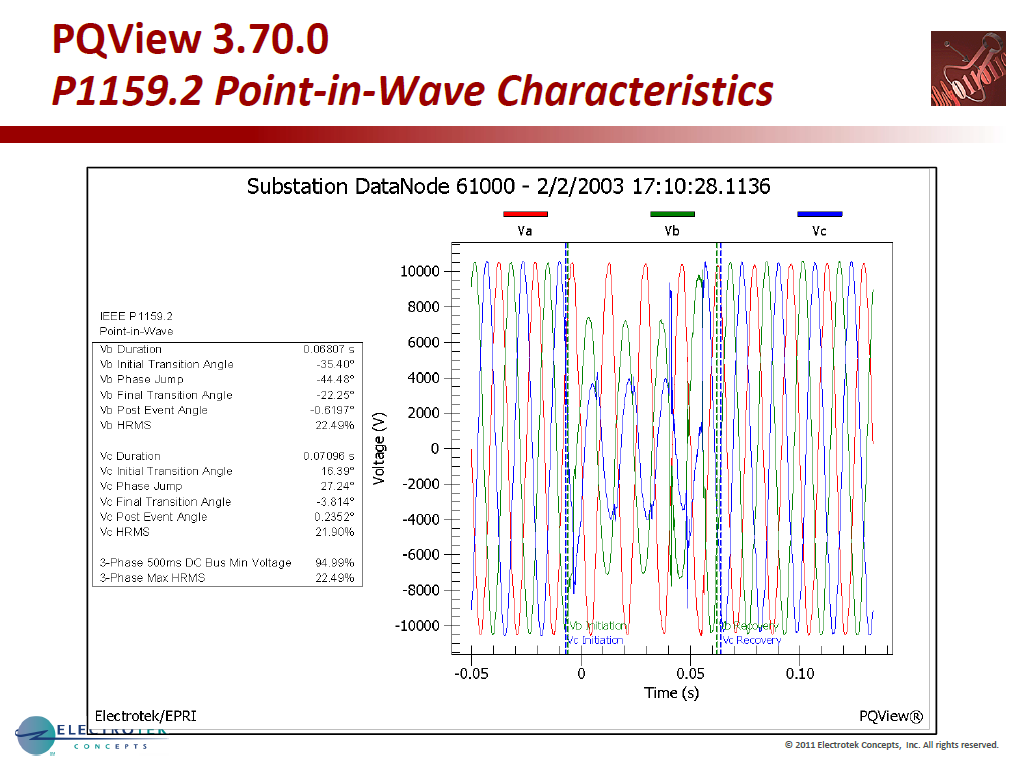1017x766 pixels.
Task: Click the Va red color swatch above the waveform
Action: tap(525, 213)
